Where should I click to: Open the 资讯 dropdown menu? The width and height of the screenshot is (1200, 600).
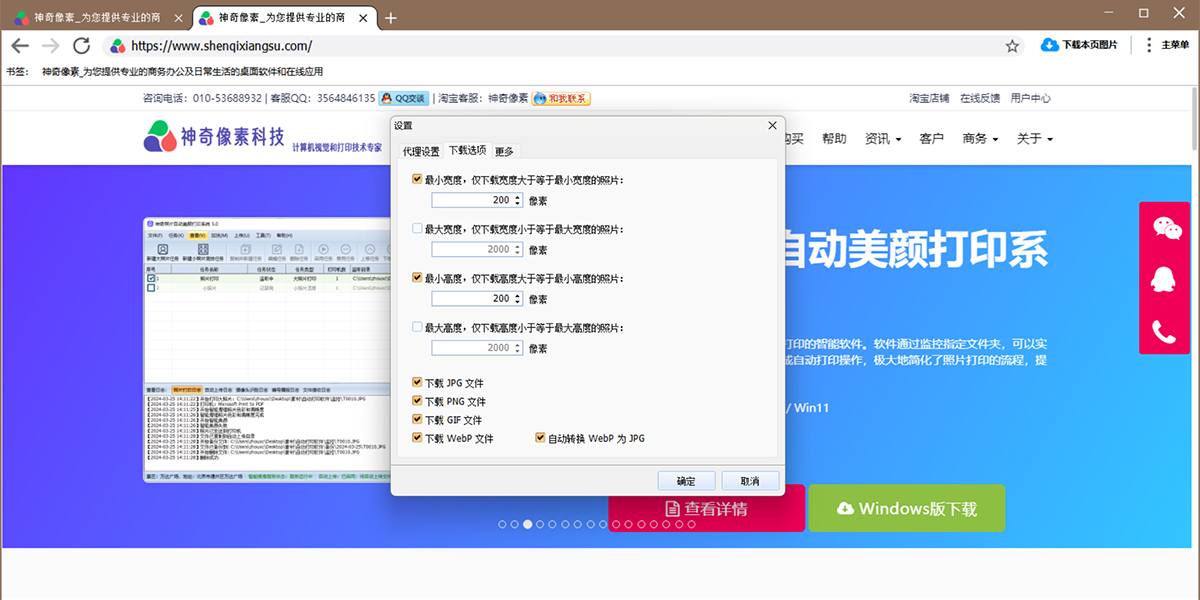pyautogui.click(x=883, y=139)
